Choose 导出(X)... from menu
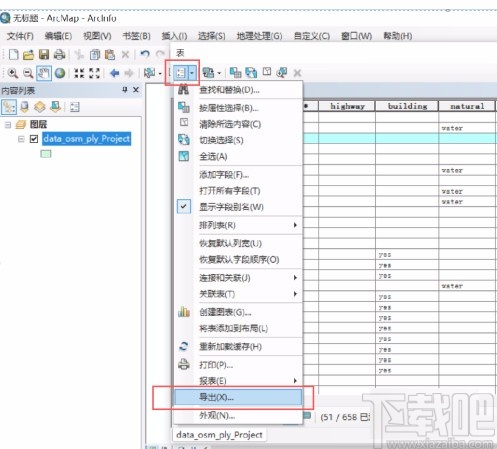497x449 pixels. pos(238,397)
